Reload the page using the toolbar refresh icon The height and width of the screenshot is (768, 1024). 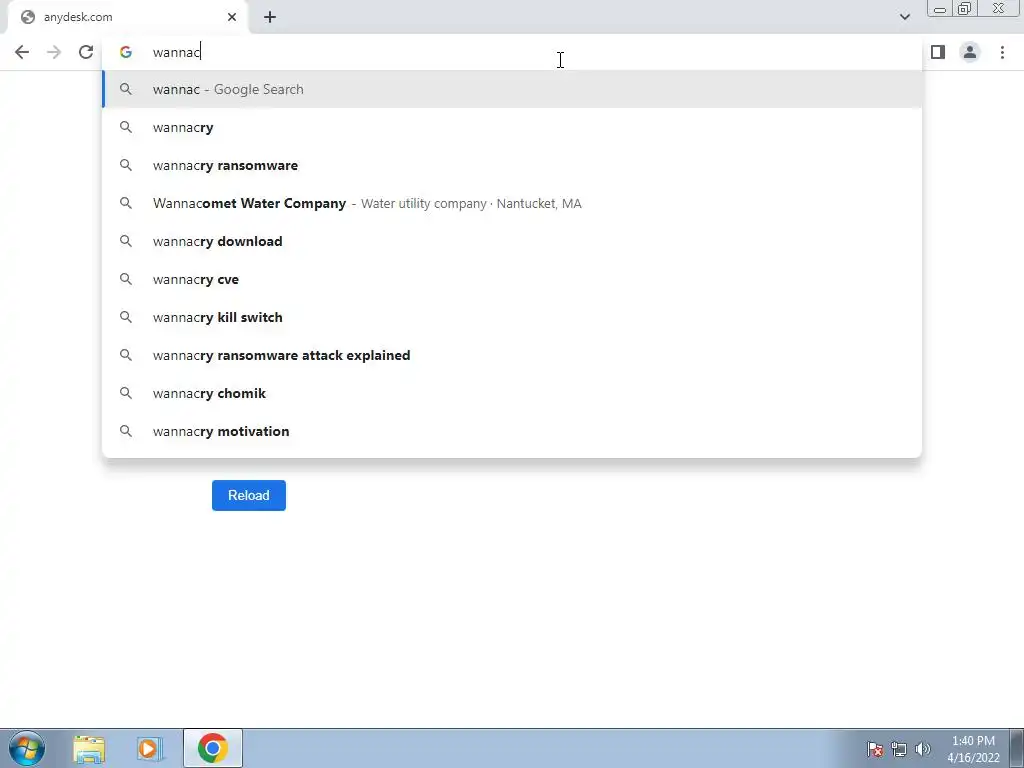(86, 52)
